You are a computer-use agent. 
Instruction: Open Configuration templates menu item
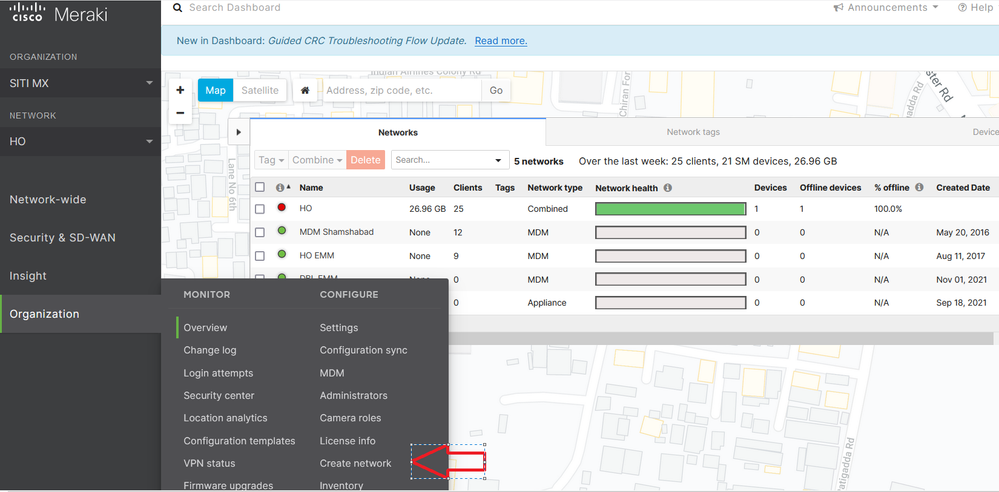tap(240, 440)
